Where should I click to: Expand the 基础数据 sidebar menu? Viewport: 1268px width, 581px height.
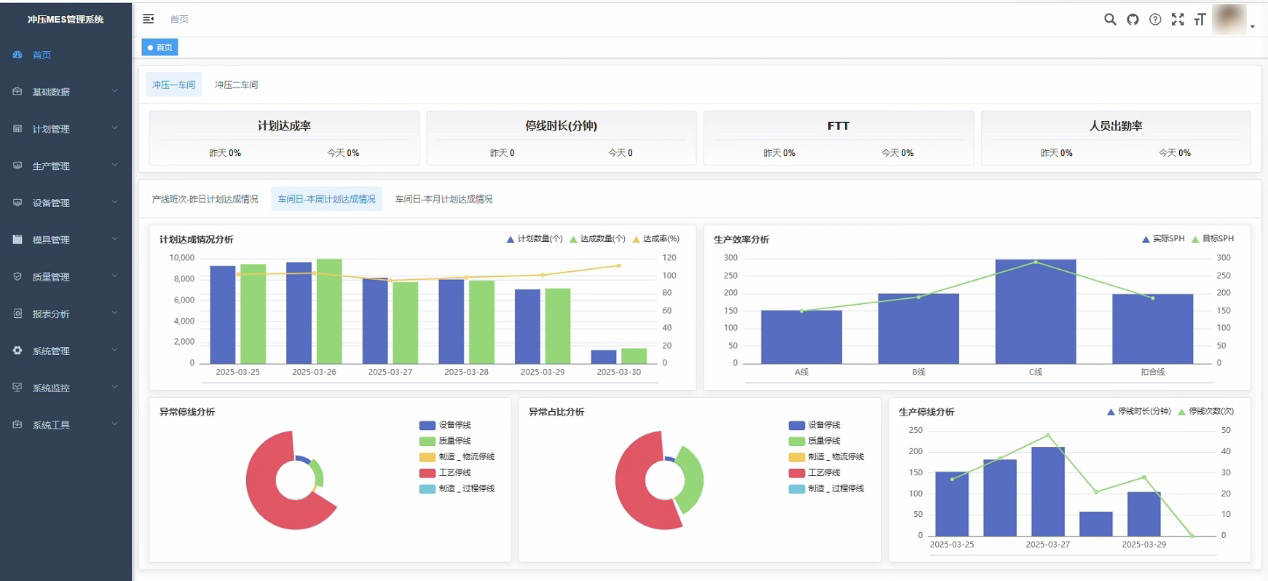(65, 92)
